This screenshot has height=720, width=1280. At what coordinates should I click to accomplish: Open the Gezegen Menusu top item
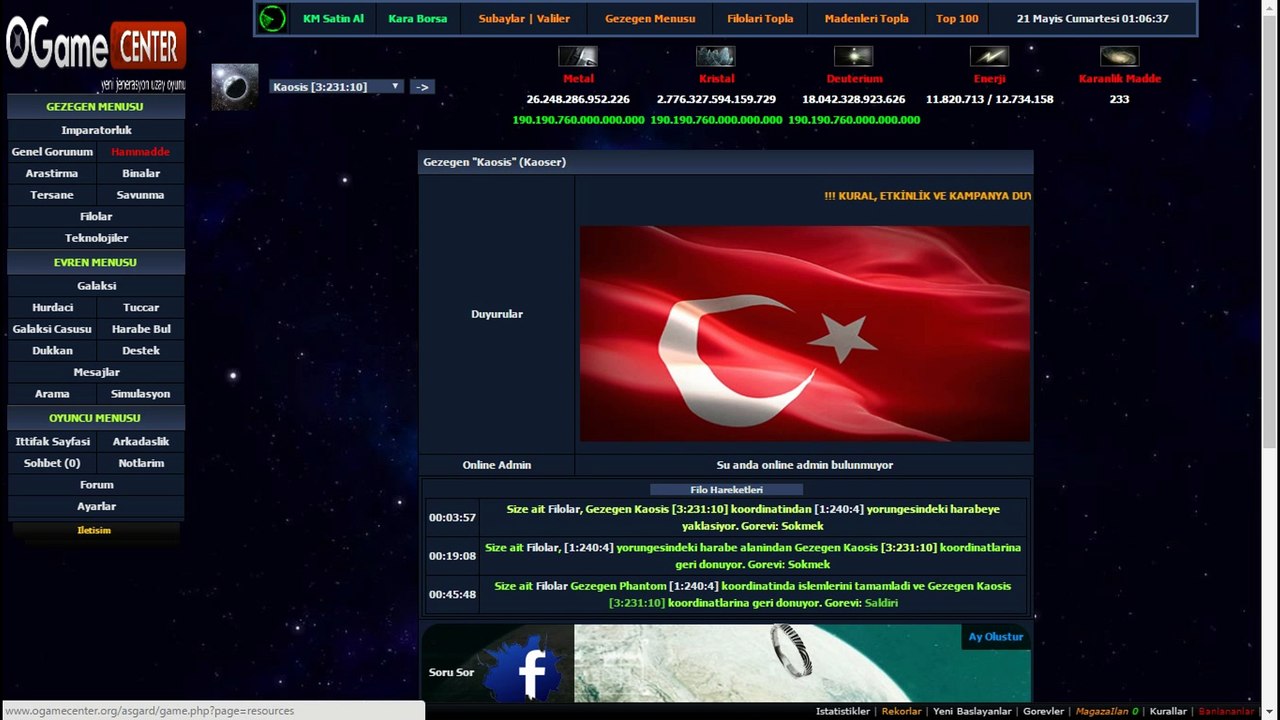650,19
